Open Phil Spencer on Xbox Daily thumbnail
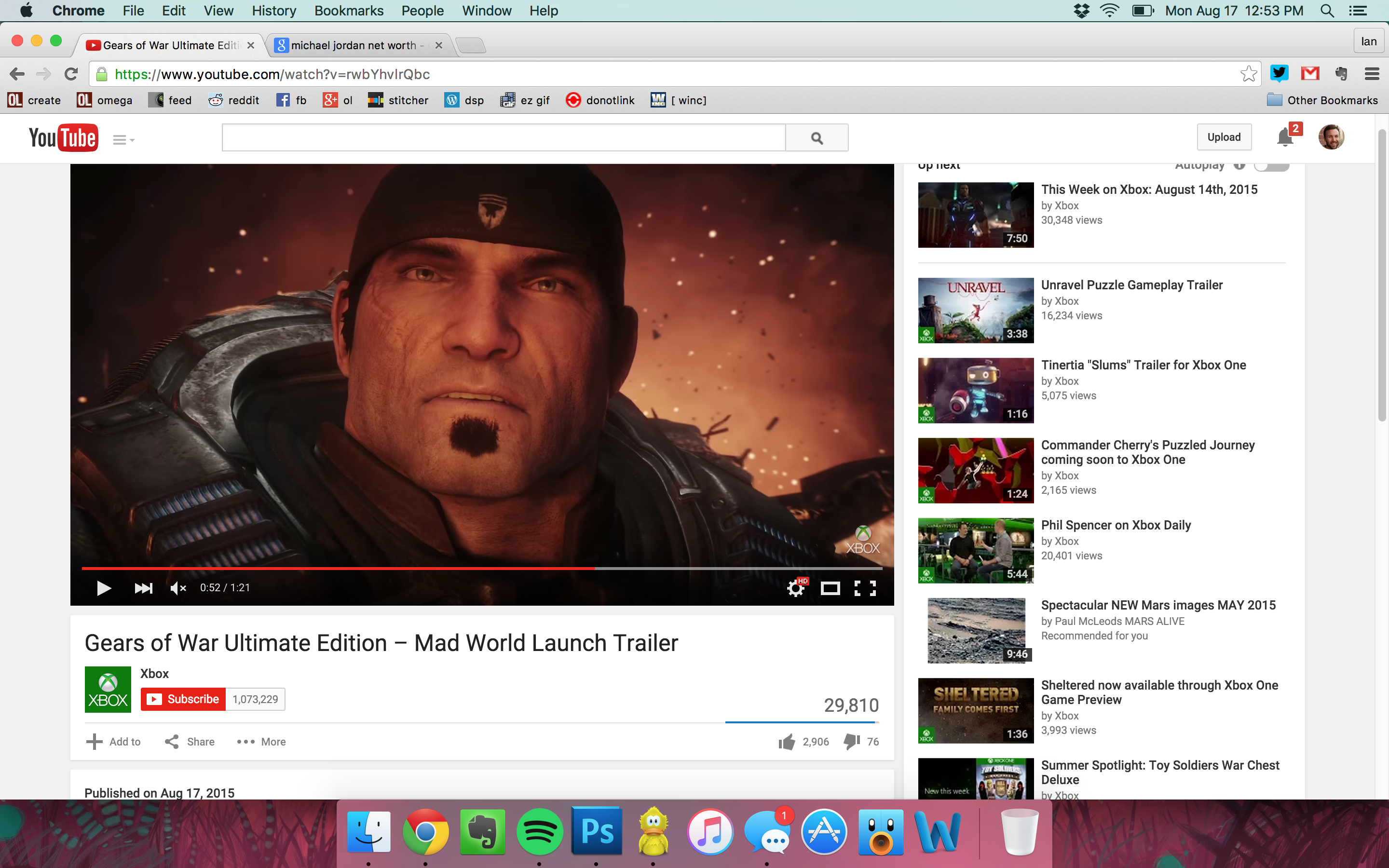The width and height of the screenshot is (1389, 868). click(x=976, y=551)
